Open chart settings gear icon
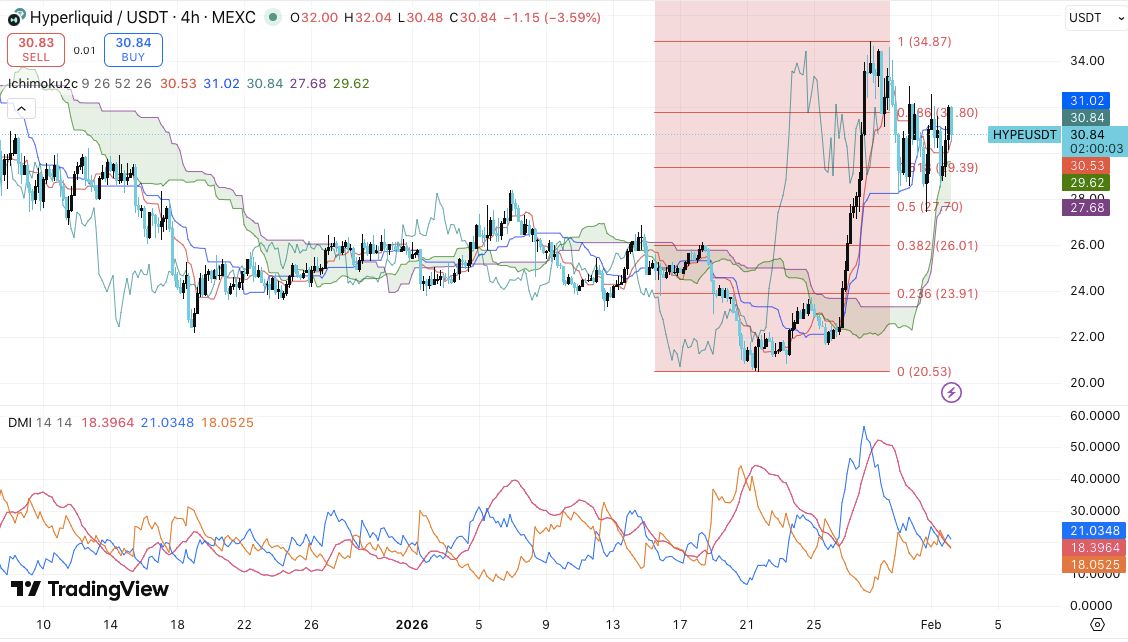The width and height of the screenshot is (1128, 642). (1097, 624)
